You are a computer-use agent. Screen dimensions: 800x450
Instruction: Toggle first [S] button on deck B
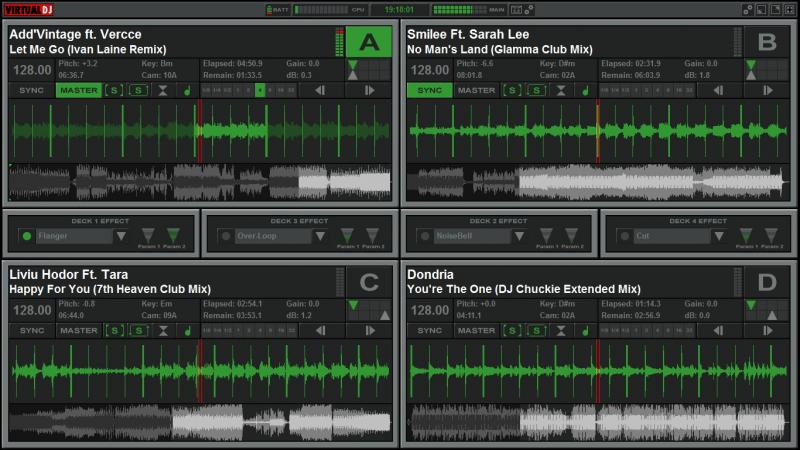[x=512, y=90]
